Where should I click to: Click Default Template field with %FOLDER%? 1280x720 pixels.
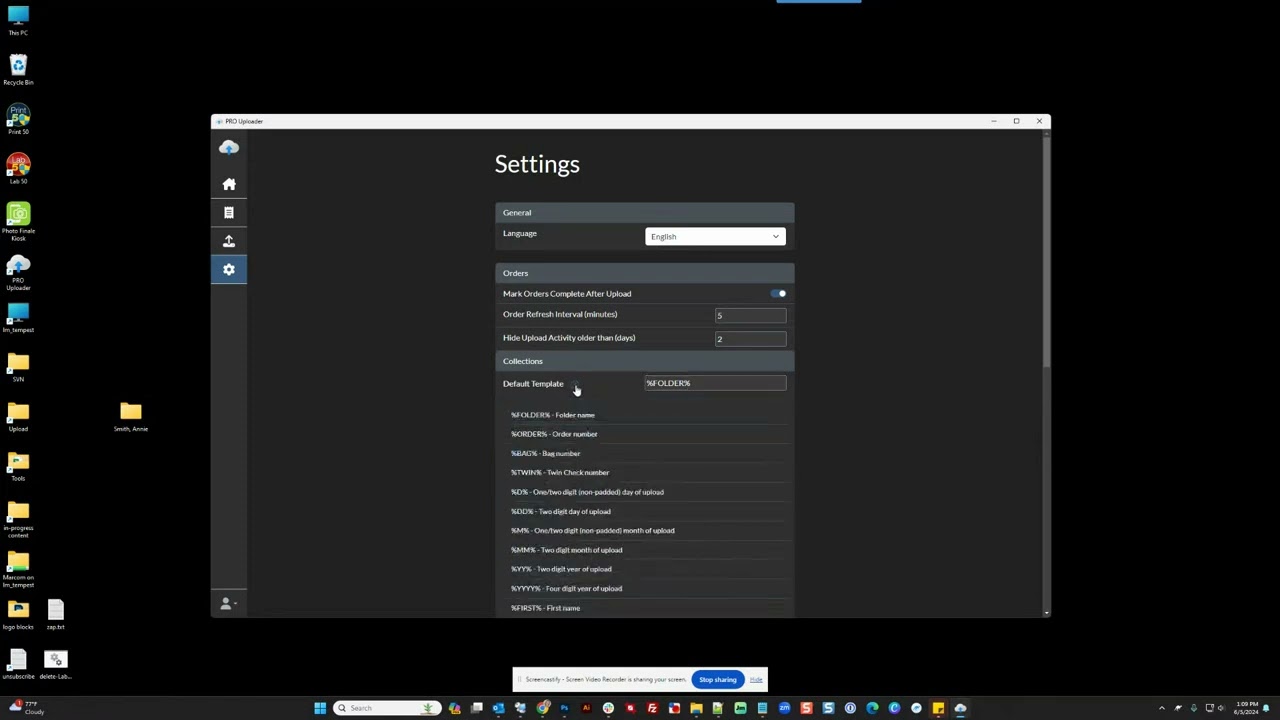[715, 383]
